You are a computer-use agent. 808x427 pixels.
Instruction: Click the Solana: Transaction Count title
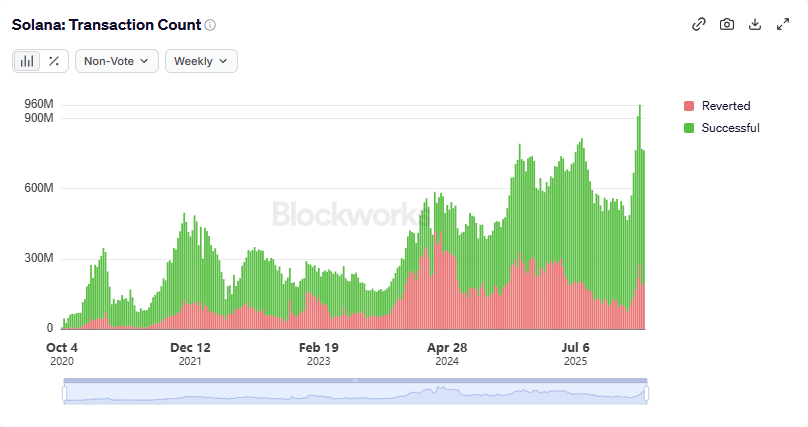[106, 25]
